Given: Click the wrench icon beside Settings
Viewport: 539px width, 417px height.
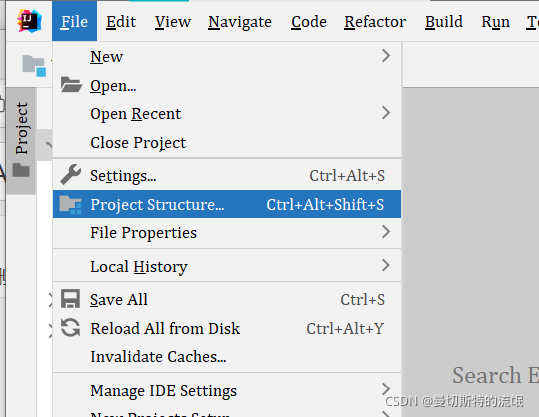Looking at the screenshot, I should [x=70, y=175].
